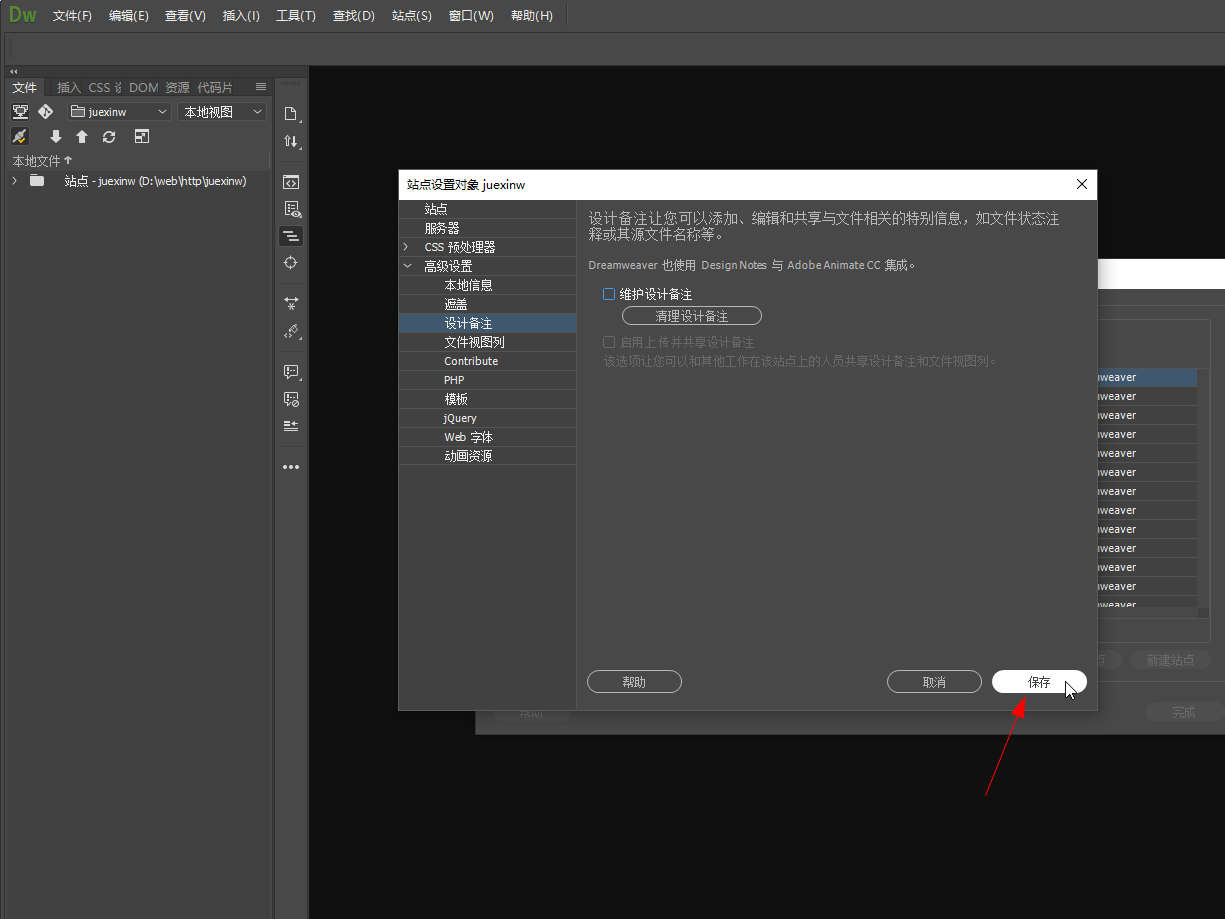The image size is (1225, 919).
Task: Collapse the 高级设置 category
Action: tap(406, 266)
